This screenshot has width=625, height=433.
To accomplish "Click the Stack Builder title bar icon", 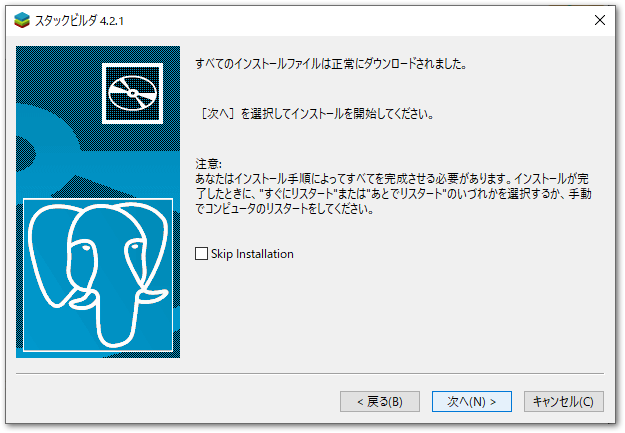I will 22,20.
